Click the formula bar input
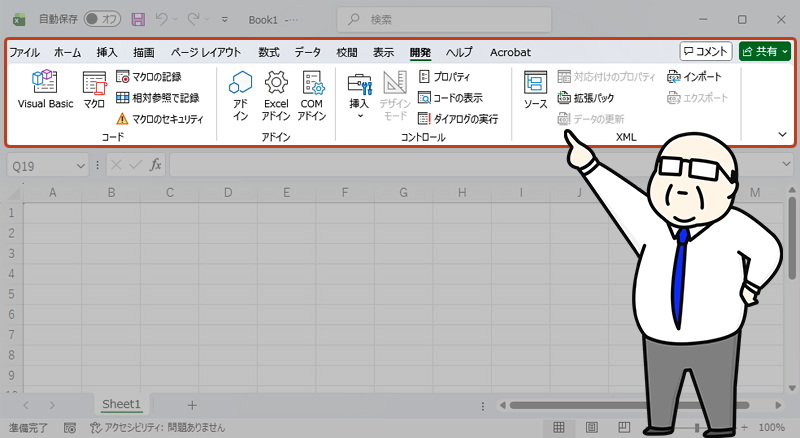The height and width of the screenshot is (438, 800). point(474,165)
